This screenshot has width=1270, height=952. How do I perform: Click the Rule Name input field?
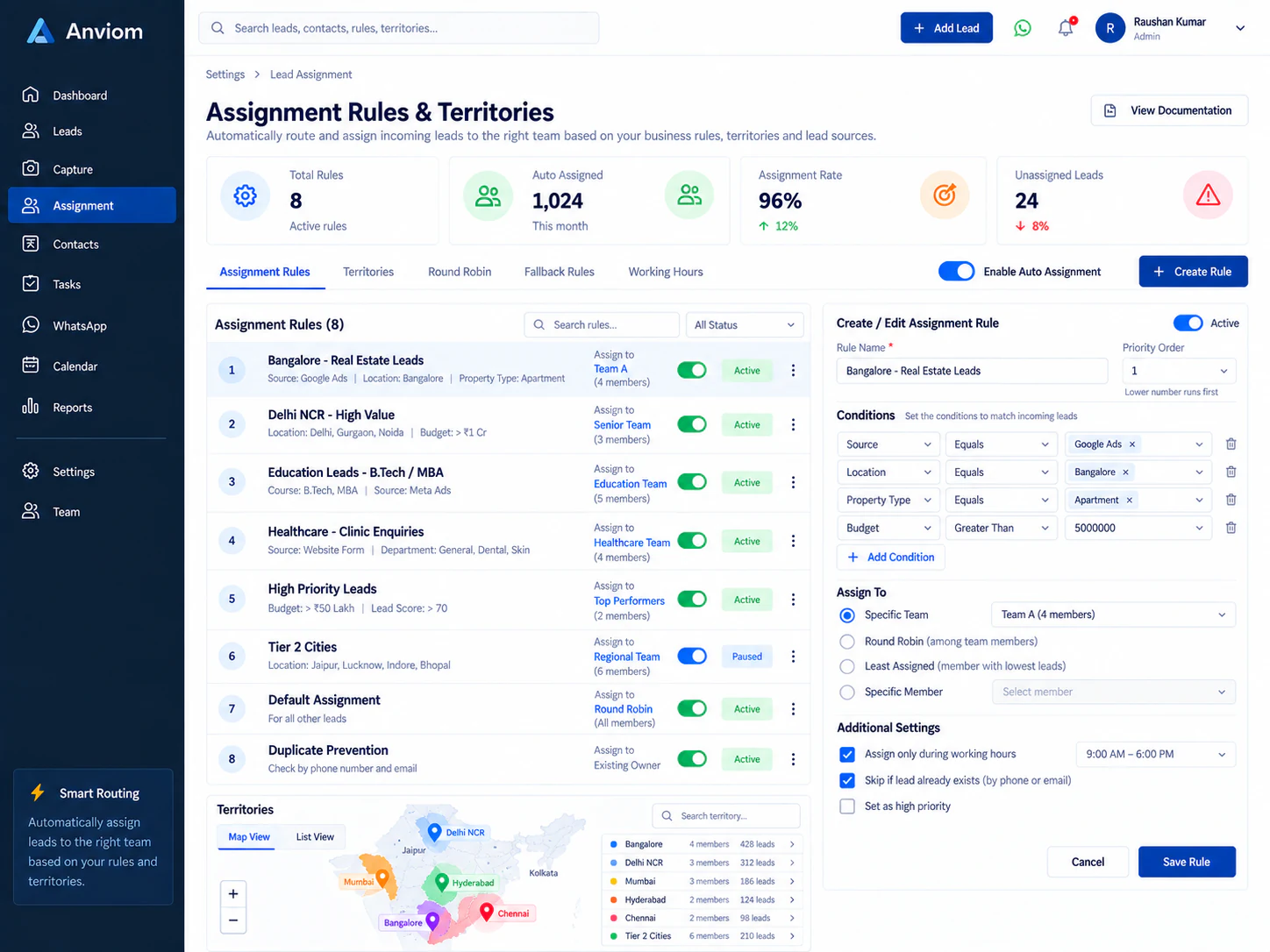tap(972, 371)
